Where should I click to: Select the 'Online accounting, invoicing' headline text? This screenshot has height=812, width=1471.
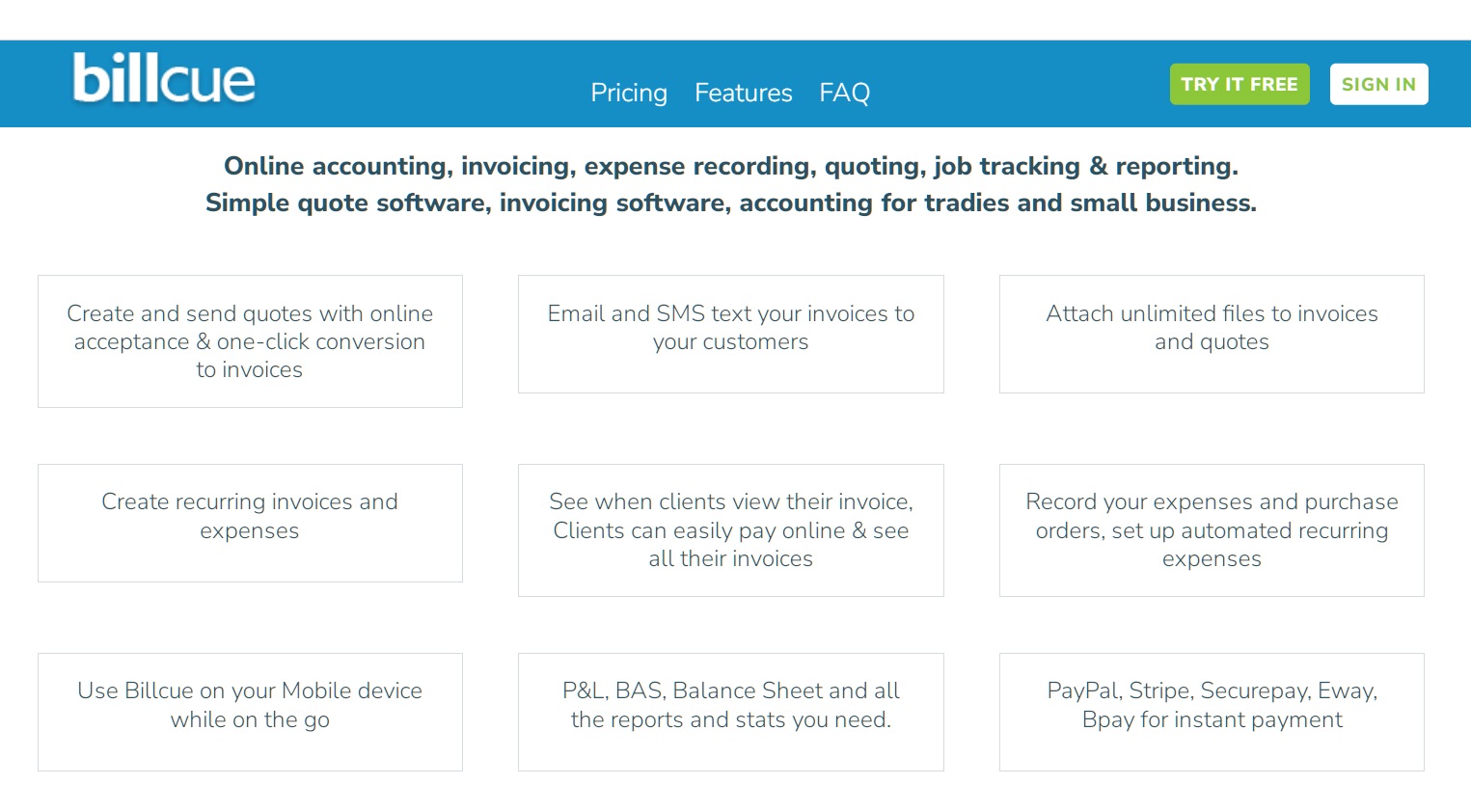click(731, 166)
